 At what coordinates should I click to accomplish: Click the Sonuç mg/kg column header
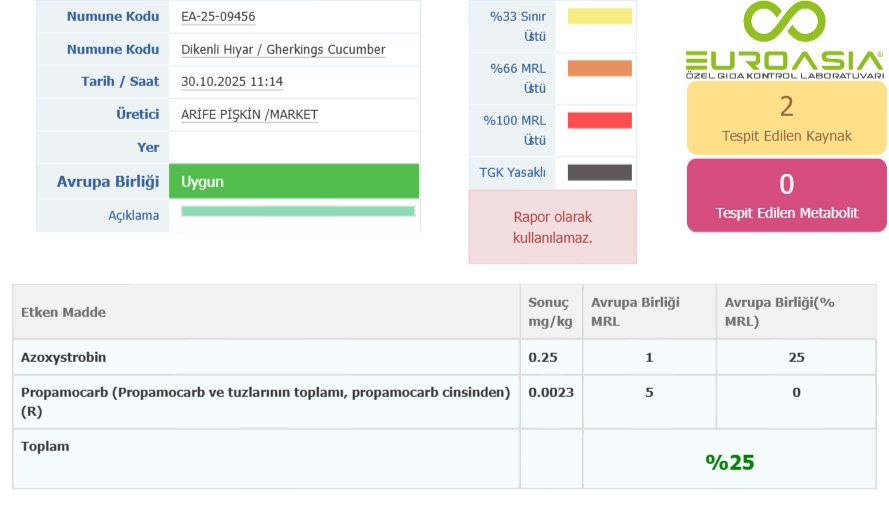pyautogui.click(x=549, y=312)
